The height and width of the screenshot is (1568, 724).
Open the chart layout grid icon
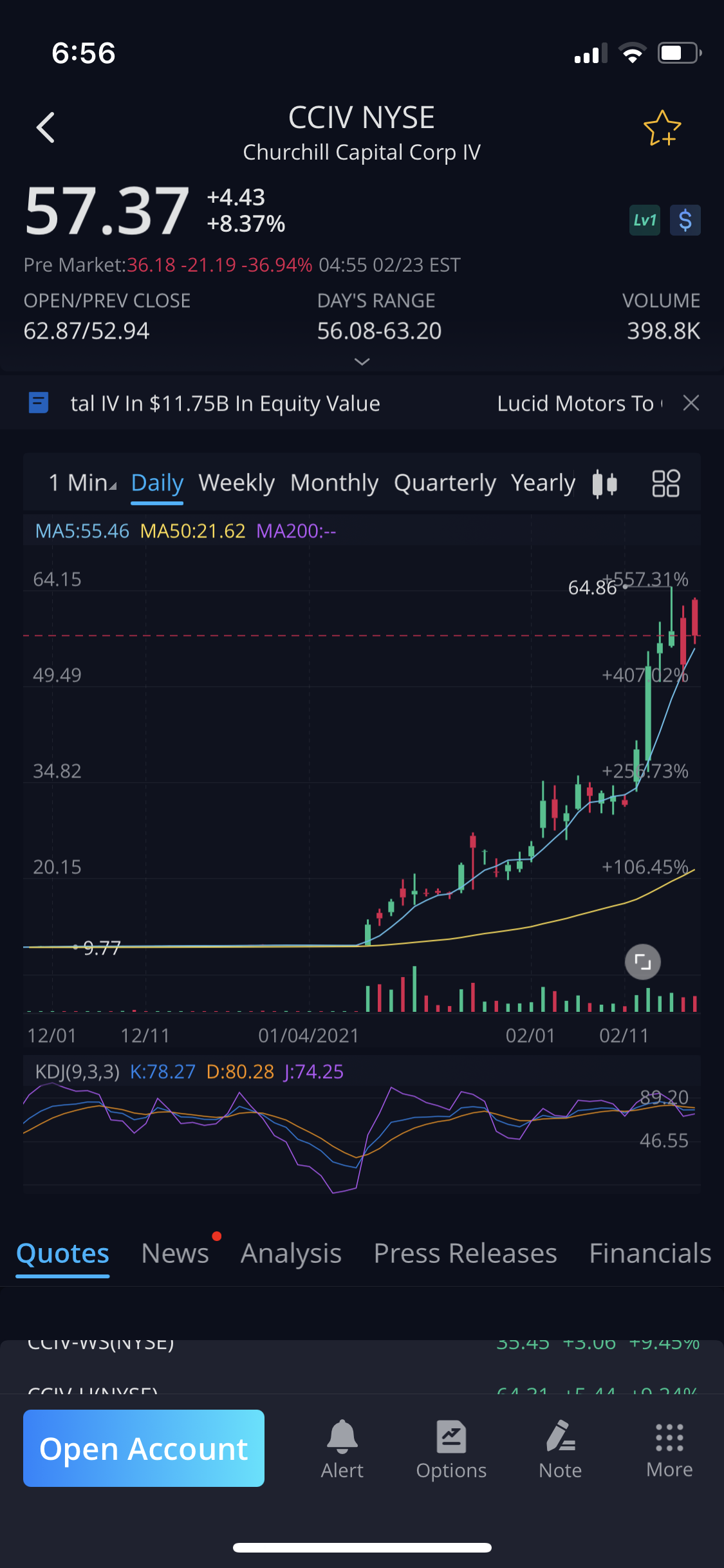pos(665,483)
